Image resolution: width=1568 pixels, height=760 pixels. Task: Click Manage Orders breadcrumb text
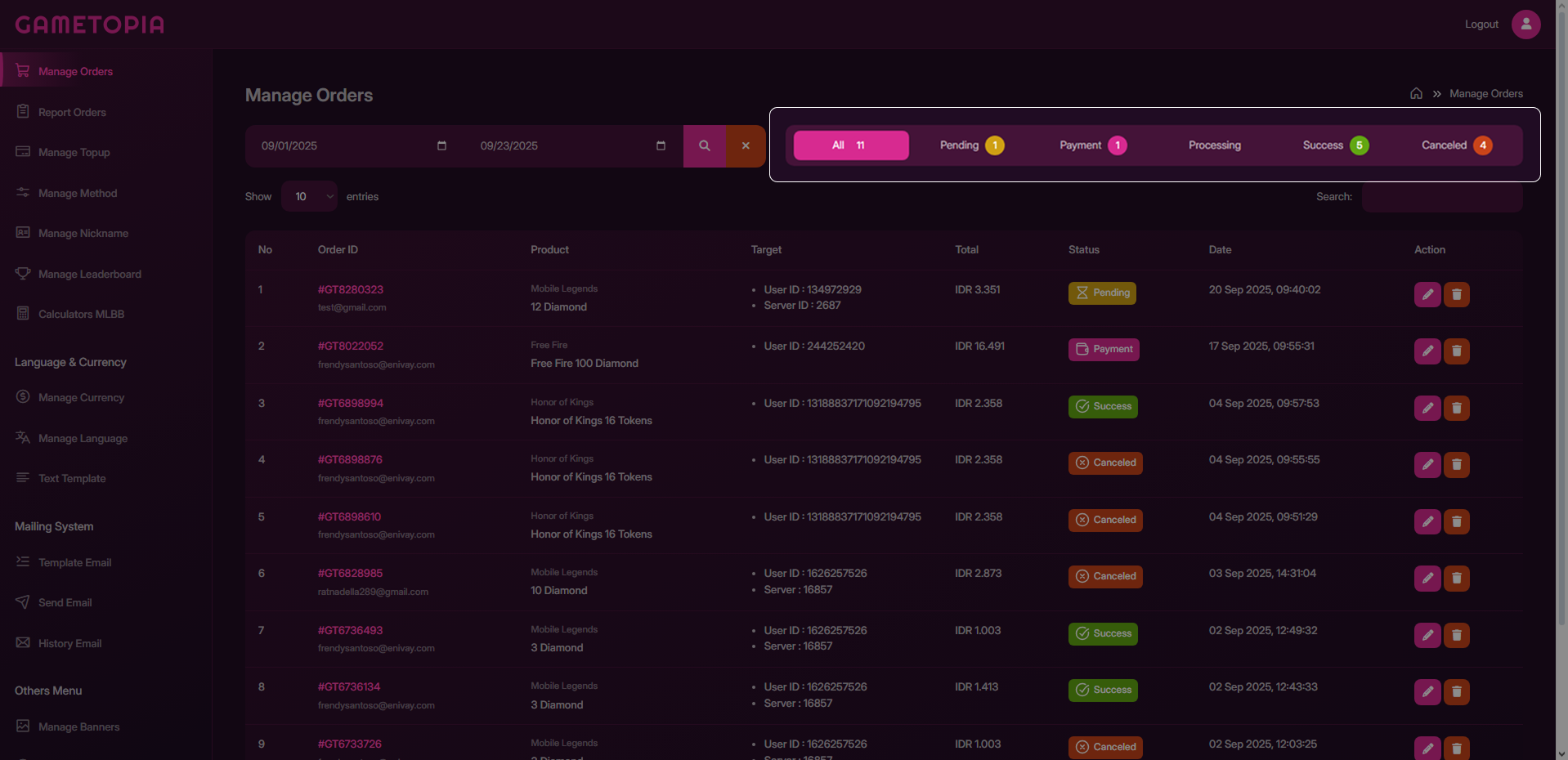[x=1485, y=93]
